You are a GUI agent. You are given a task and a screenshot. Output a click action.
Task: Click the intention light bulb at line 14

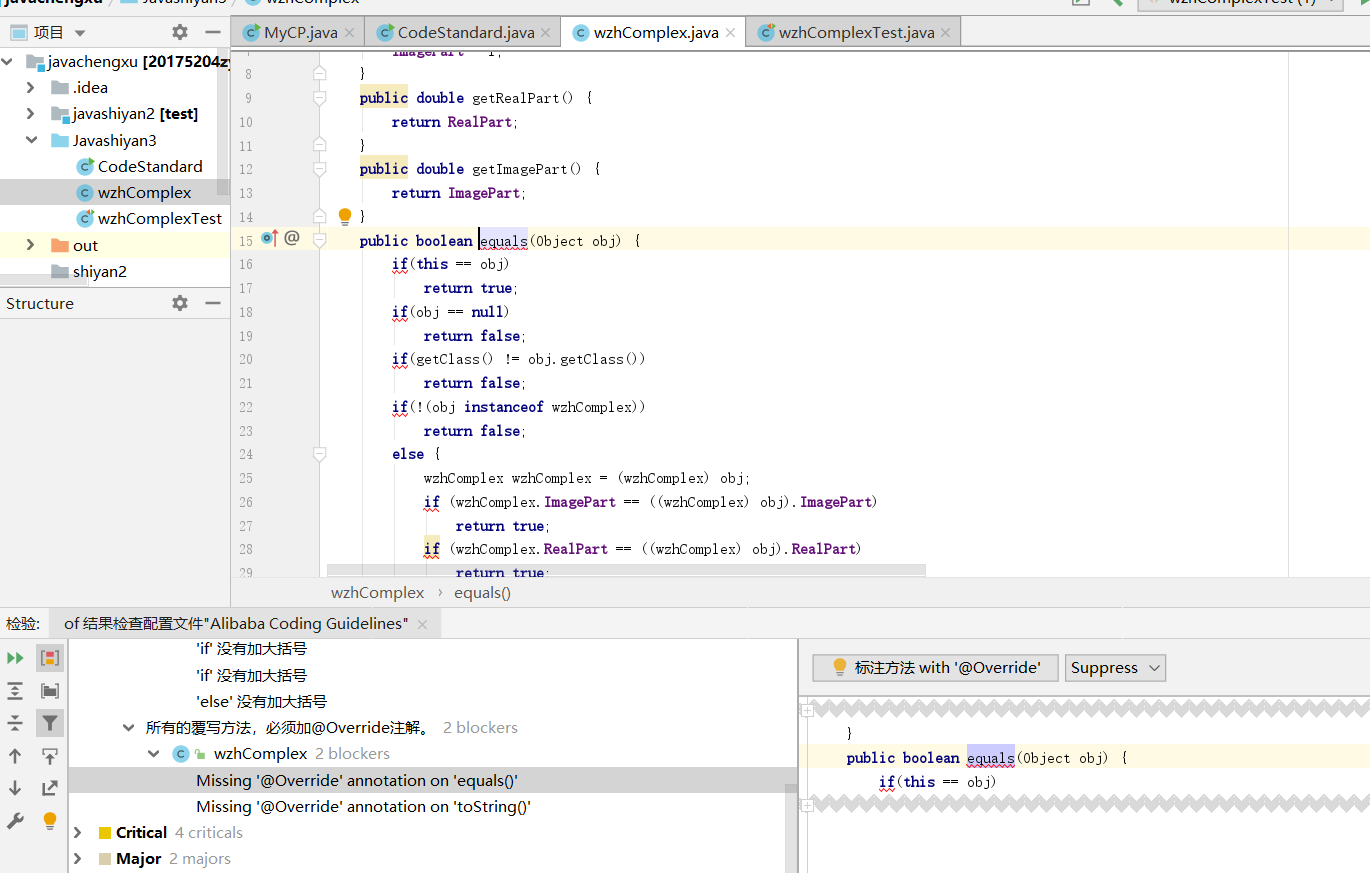(345, 216)
